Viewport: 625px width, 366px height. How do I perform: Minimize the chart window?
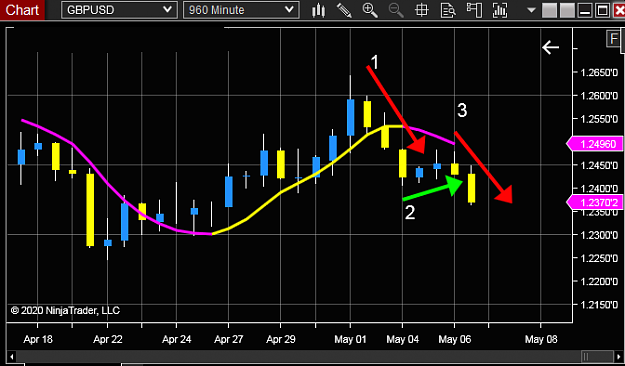click(585, 10)
